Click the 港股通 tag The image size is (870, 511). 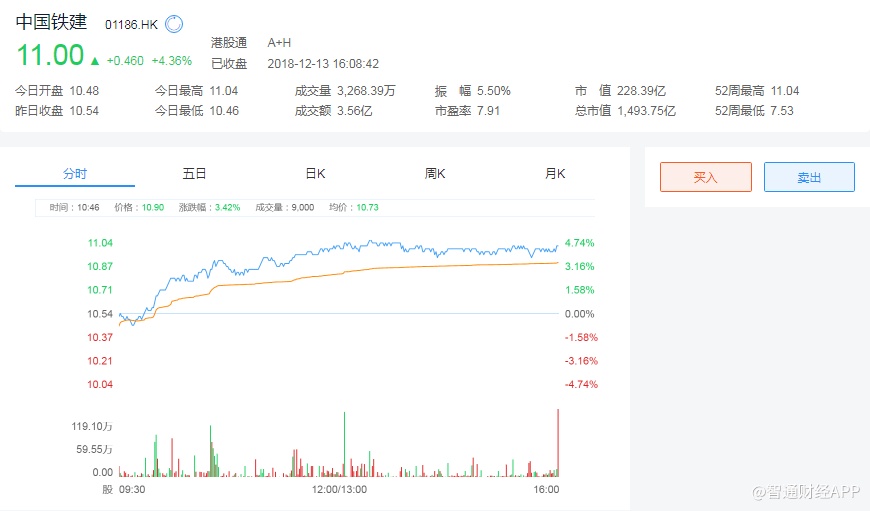[x=229, y=43]
